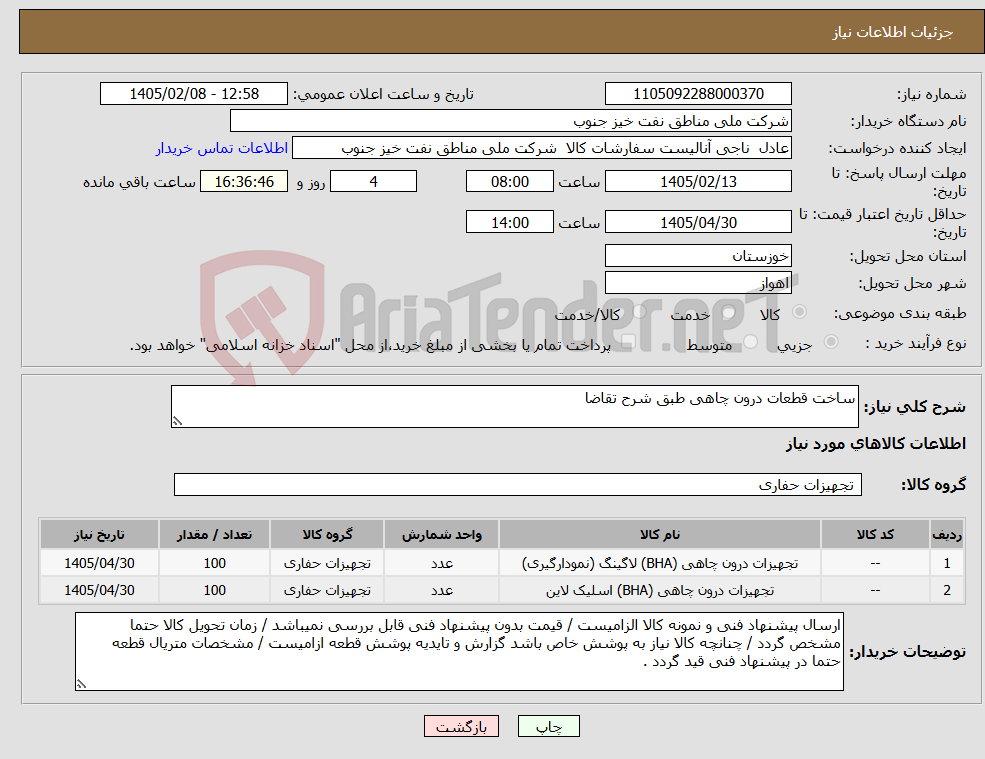Click the کد کالا column header

[x=875, y=535]
